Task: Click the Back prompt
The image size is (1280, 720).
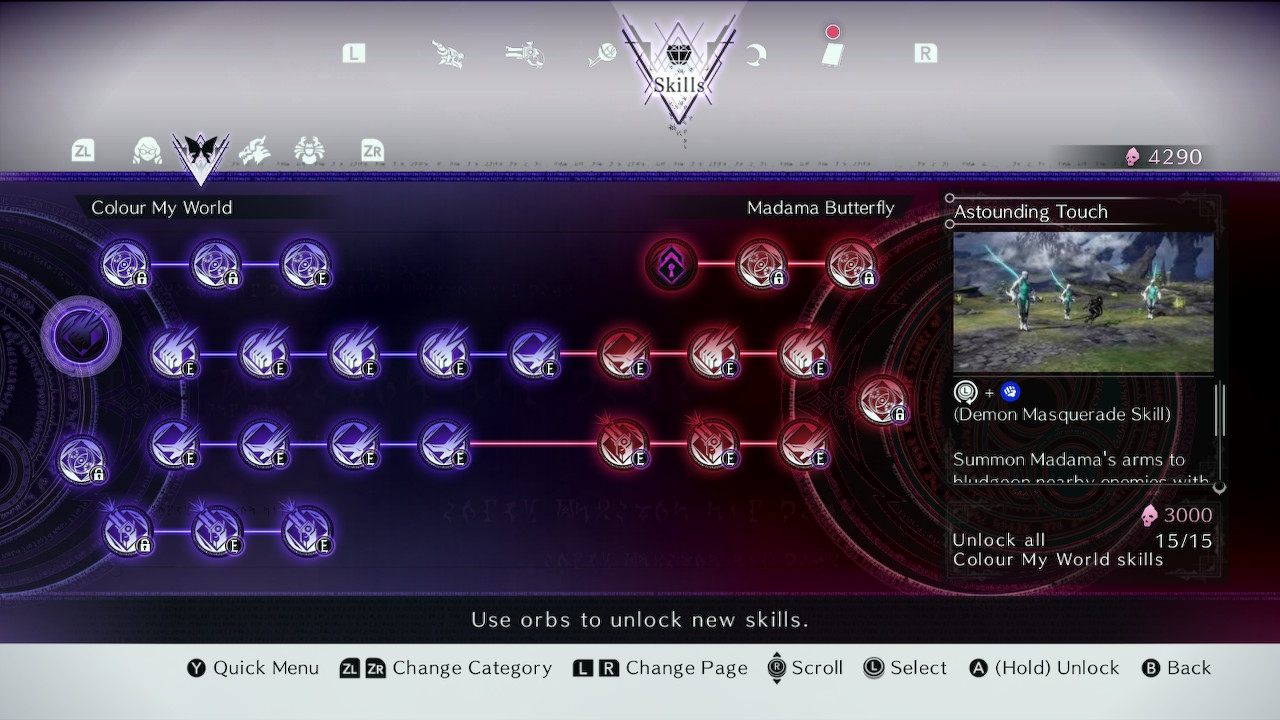Action: [1176, 668]
